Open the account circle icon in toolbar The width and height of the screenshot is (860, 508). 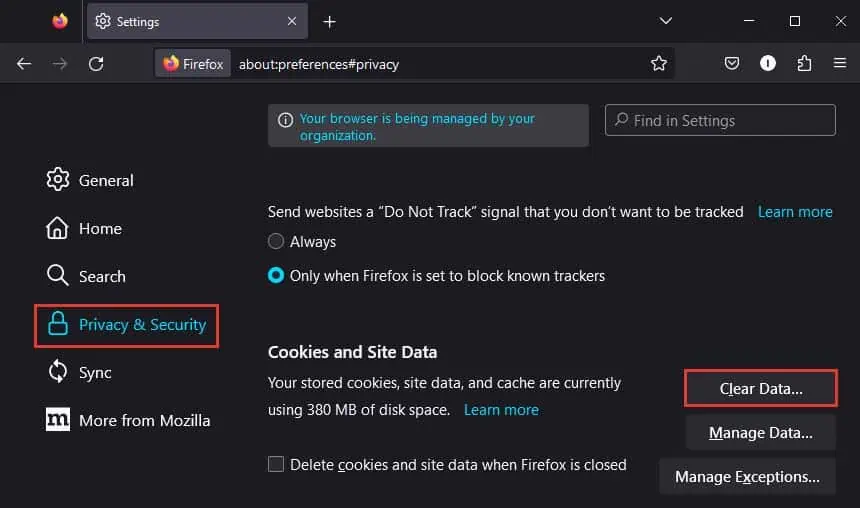[x=768, y=63]
